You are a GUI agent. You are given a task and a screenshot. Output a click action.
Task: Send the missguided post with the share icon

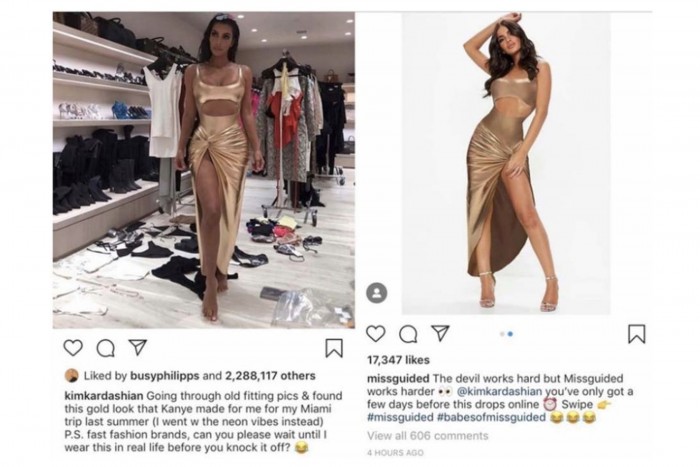pos(440,333)
